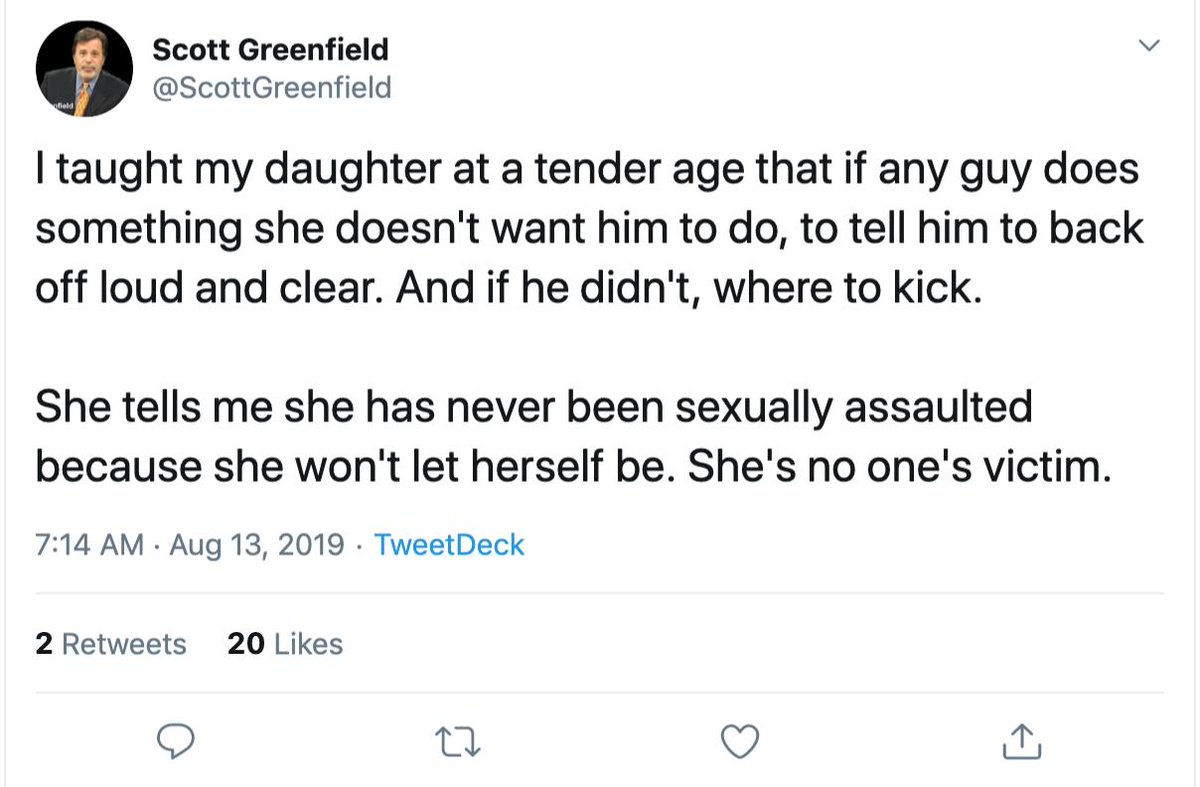This screenshot has height=787, width=1200.
Task: Click the bold number 20 beside Likes
Action: point(246,644)
